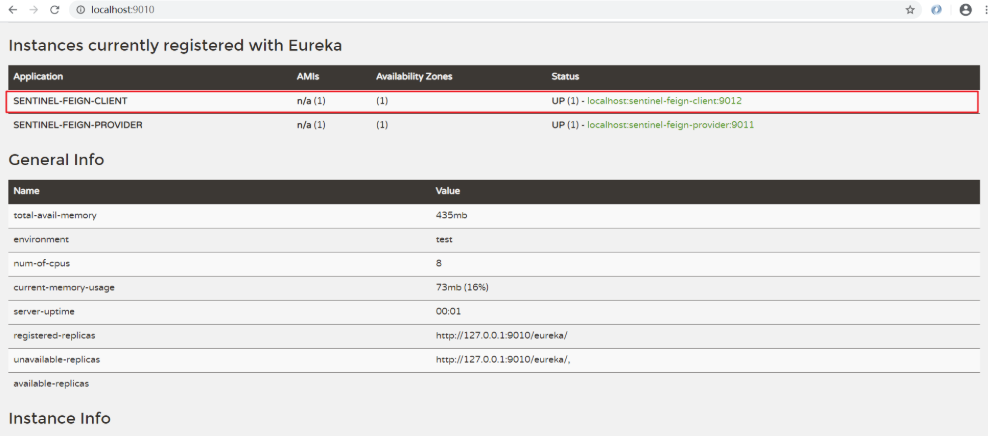Open localhost:sentinel-feign-provider:9011 instance link

pyautogui.click(x=670, y=125)
